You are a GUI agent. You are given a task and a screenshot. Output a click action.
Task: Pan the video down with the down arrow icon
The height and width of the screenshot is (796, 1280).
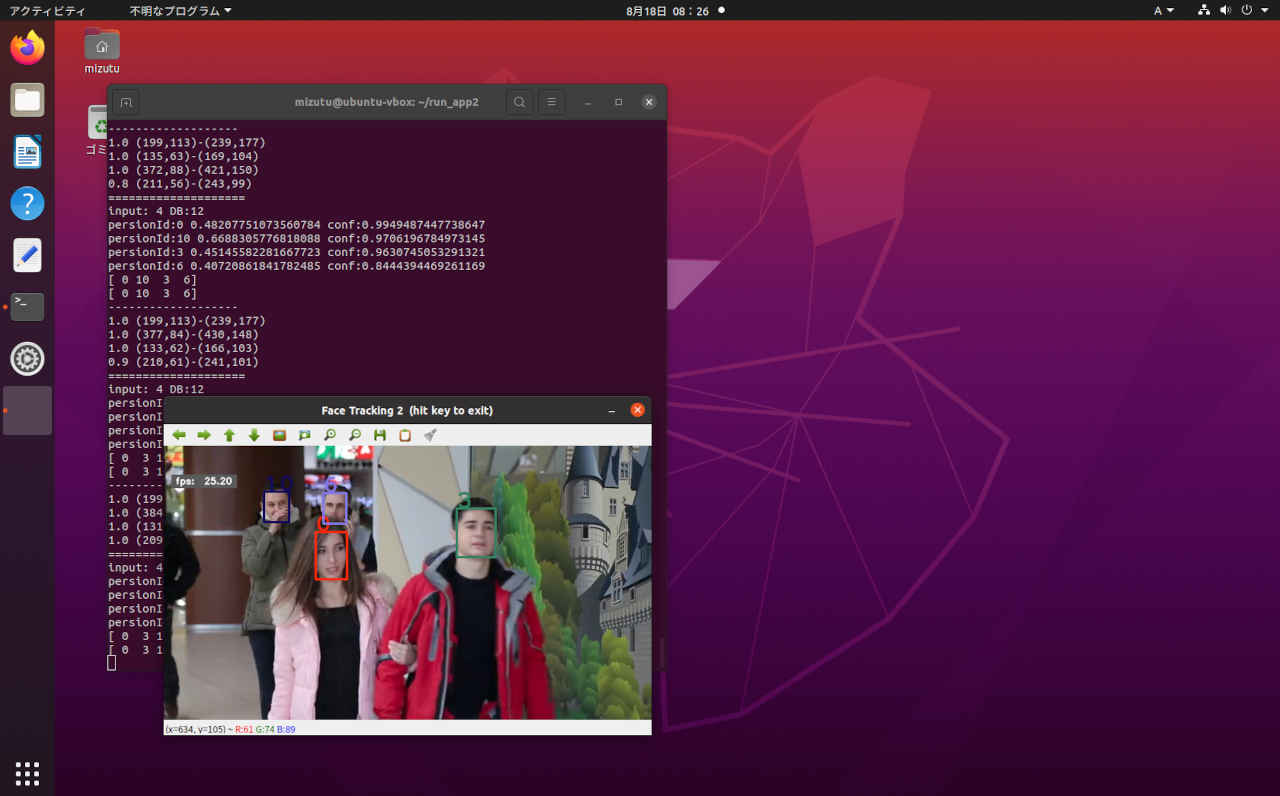pyautogui.click(x=253, y=435)
